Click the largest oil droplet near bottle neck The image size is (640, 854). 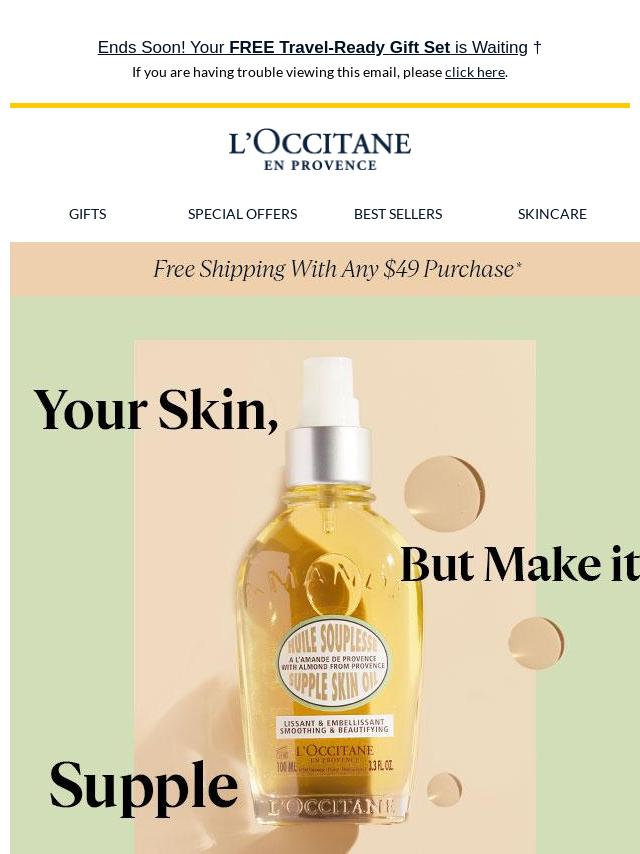tap(444, 493)
